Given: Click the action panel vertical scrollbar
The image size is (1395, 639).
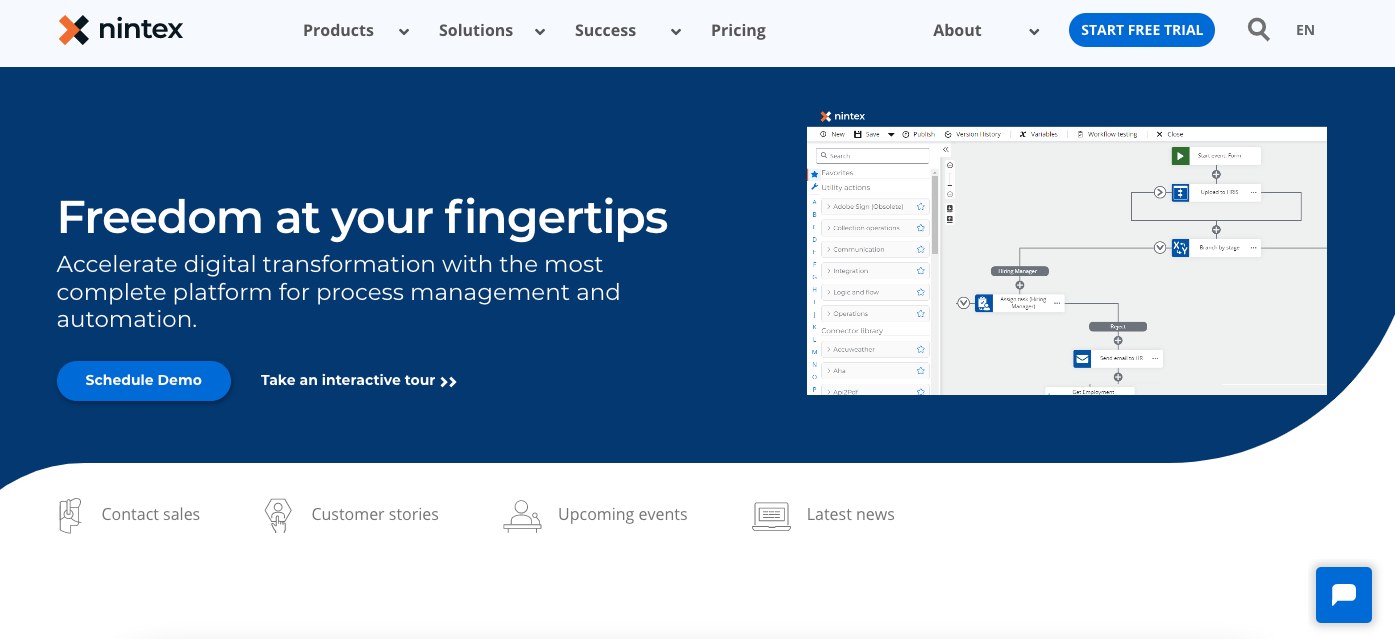Looking at the screenshot, I should [x=935, y=215].
